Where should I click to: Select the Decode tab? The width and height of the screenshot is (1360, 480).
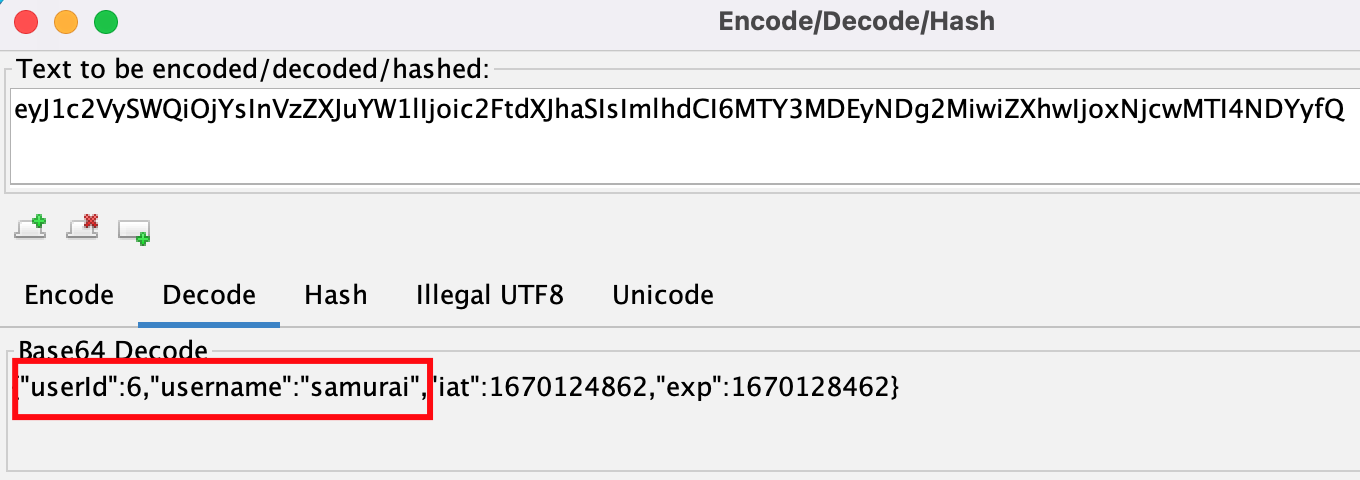(209, 295)
